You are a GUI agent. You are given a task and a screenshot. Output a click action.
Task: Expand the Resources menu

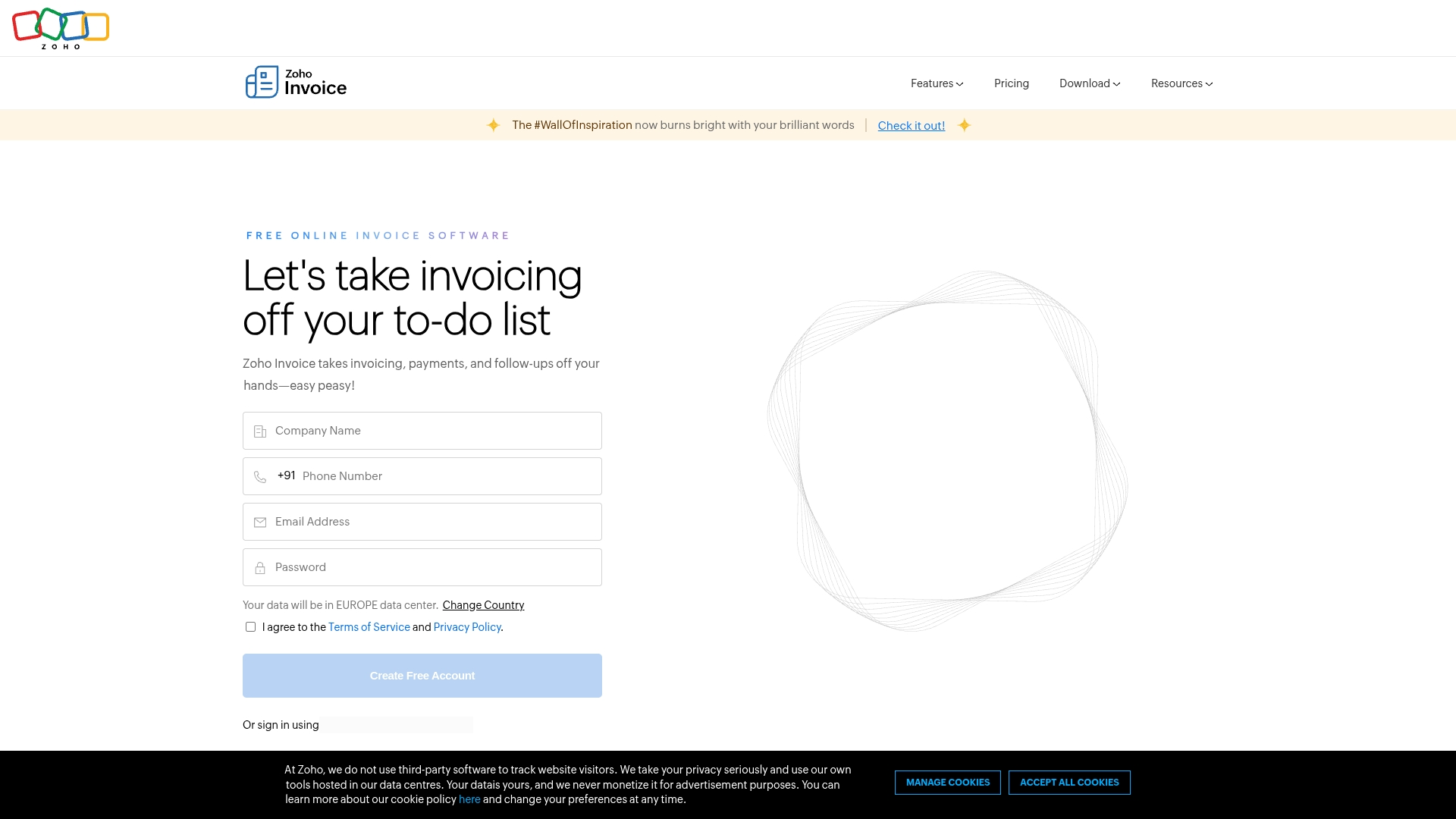tap(1181, 83)
